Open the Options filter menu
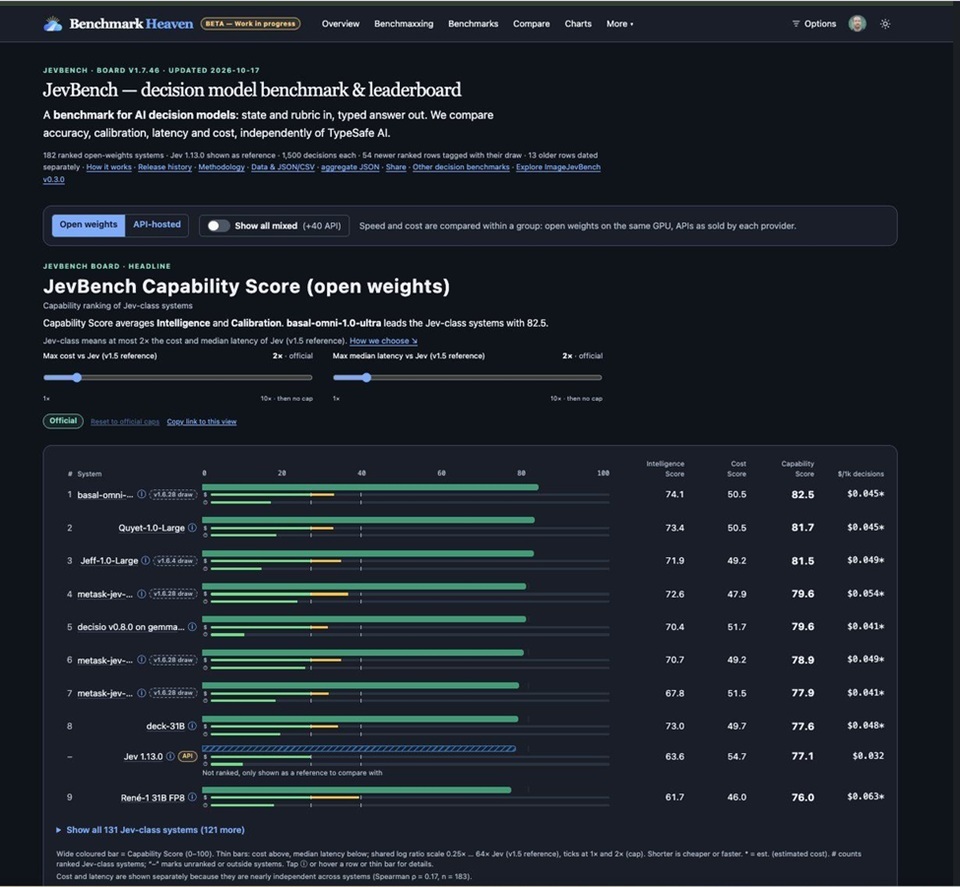The height and width of the screenshot is (887, 960). (x=814, y=24)
